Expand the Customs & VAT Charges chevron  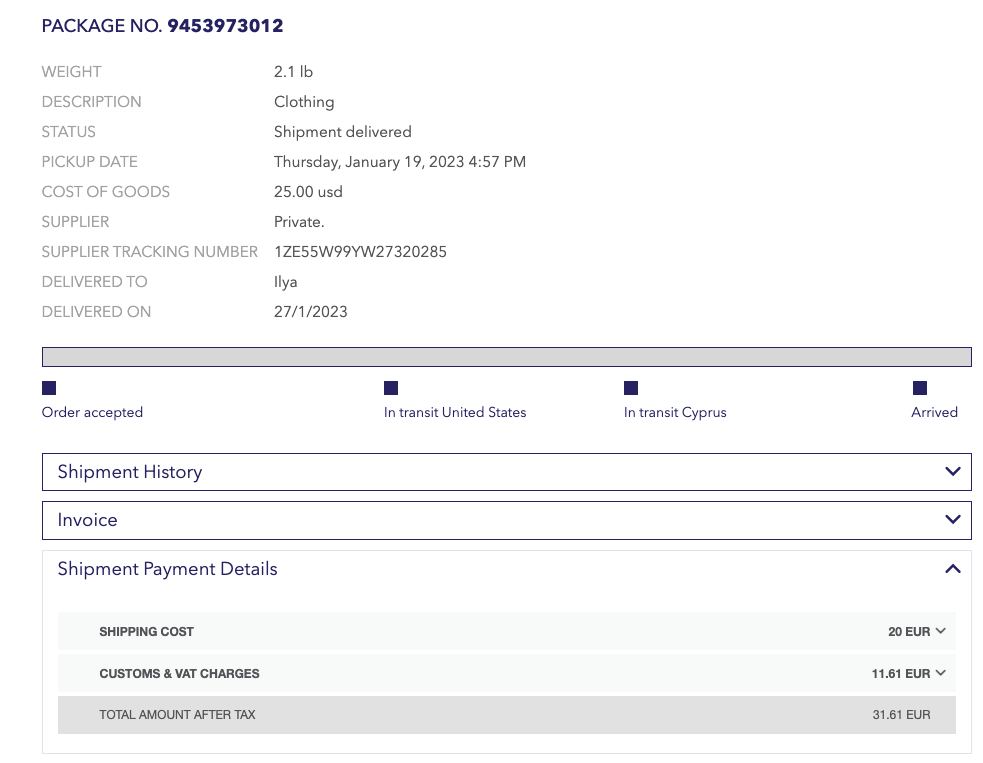[940, 674]
